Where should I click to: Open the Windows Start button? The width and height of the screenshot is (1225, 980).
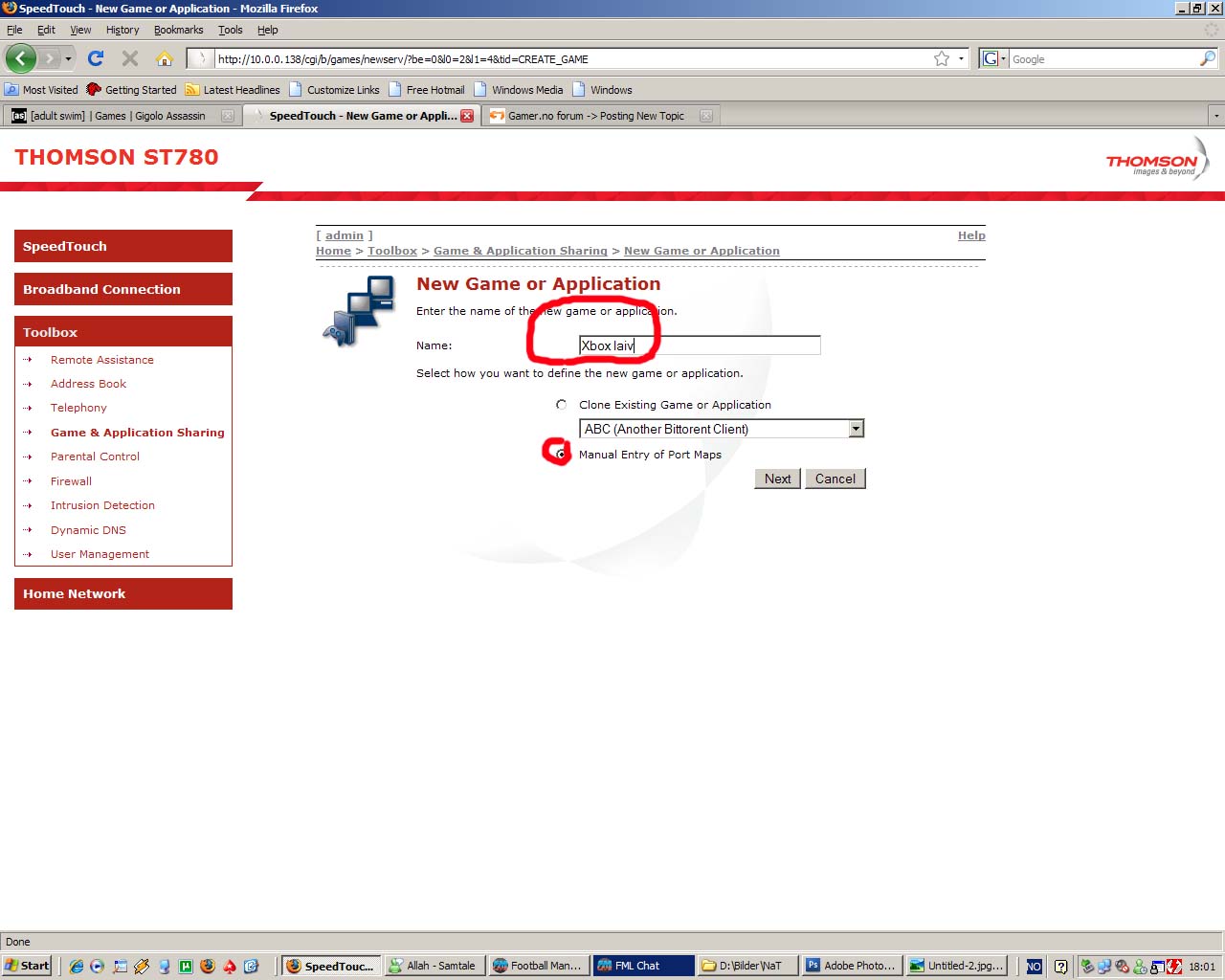28,966
